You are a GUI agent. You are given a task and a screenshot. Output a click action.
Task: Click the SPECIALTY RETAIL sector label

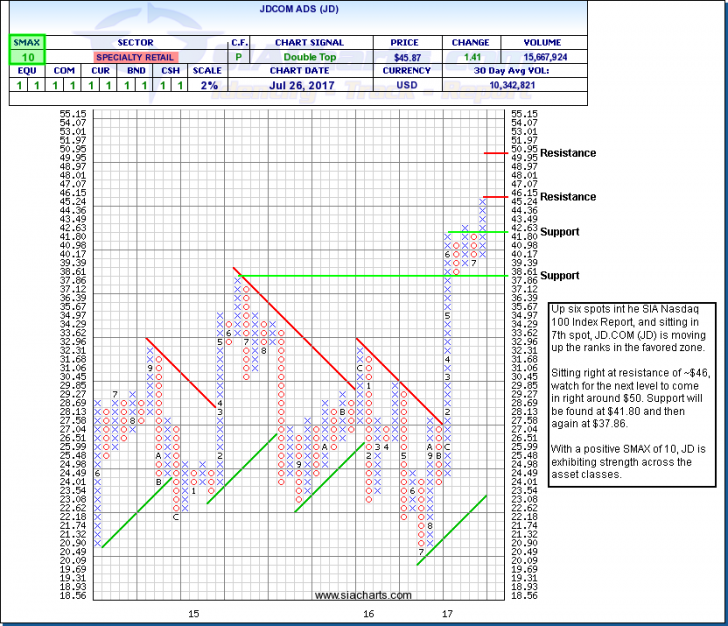(135, 58)
